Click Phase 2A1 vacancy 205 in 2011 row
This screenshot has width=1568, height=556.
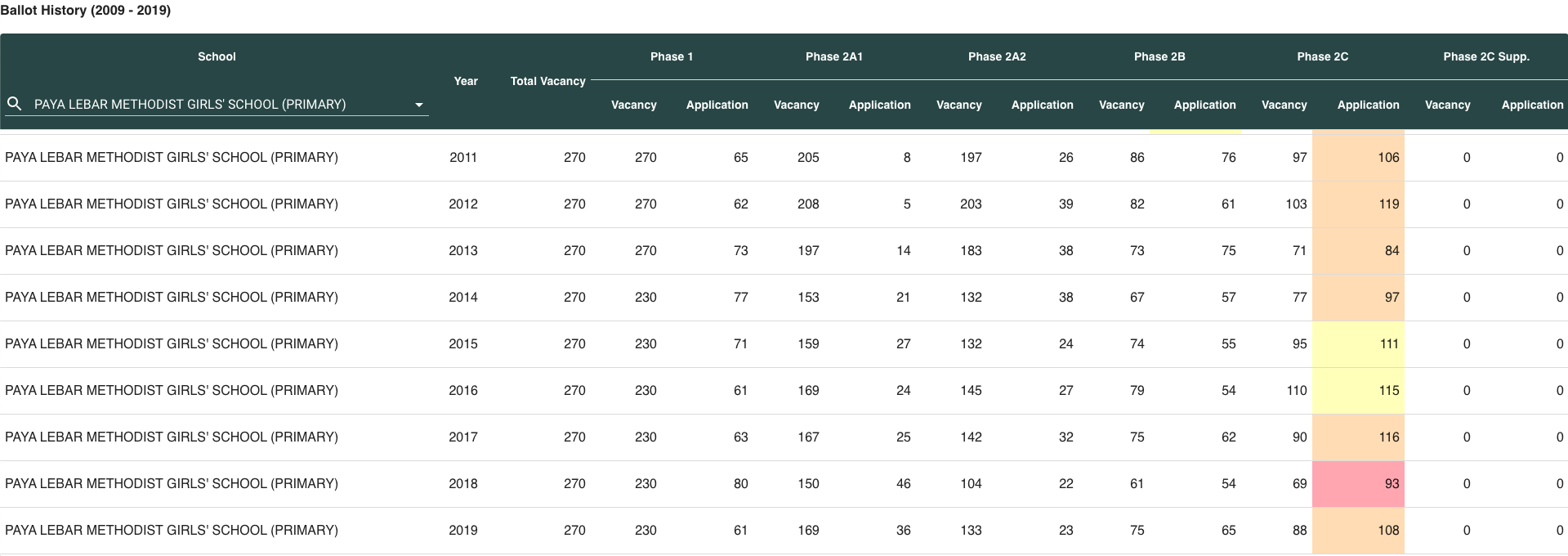coord(808,157)
